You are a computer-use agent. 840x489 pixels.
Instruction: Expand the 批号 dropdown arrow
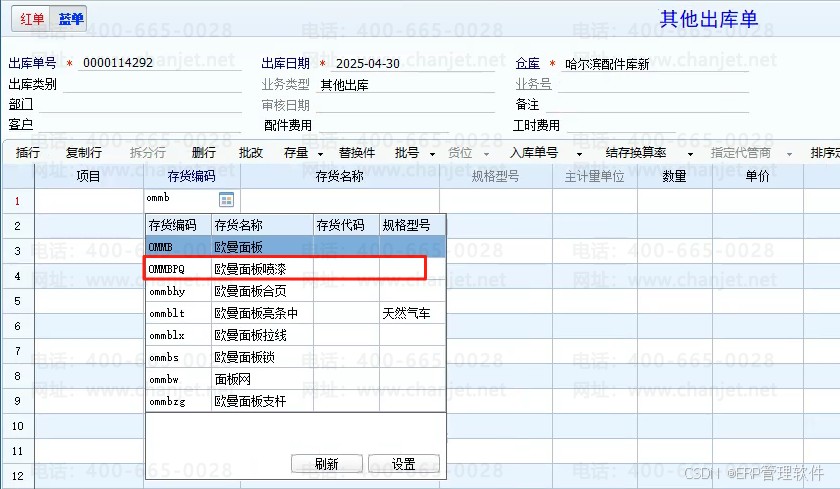pyautogui.click(x=432, y=154)
